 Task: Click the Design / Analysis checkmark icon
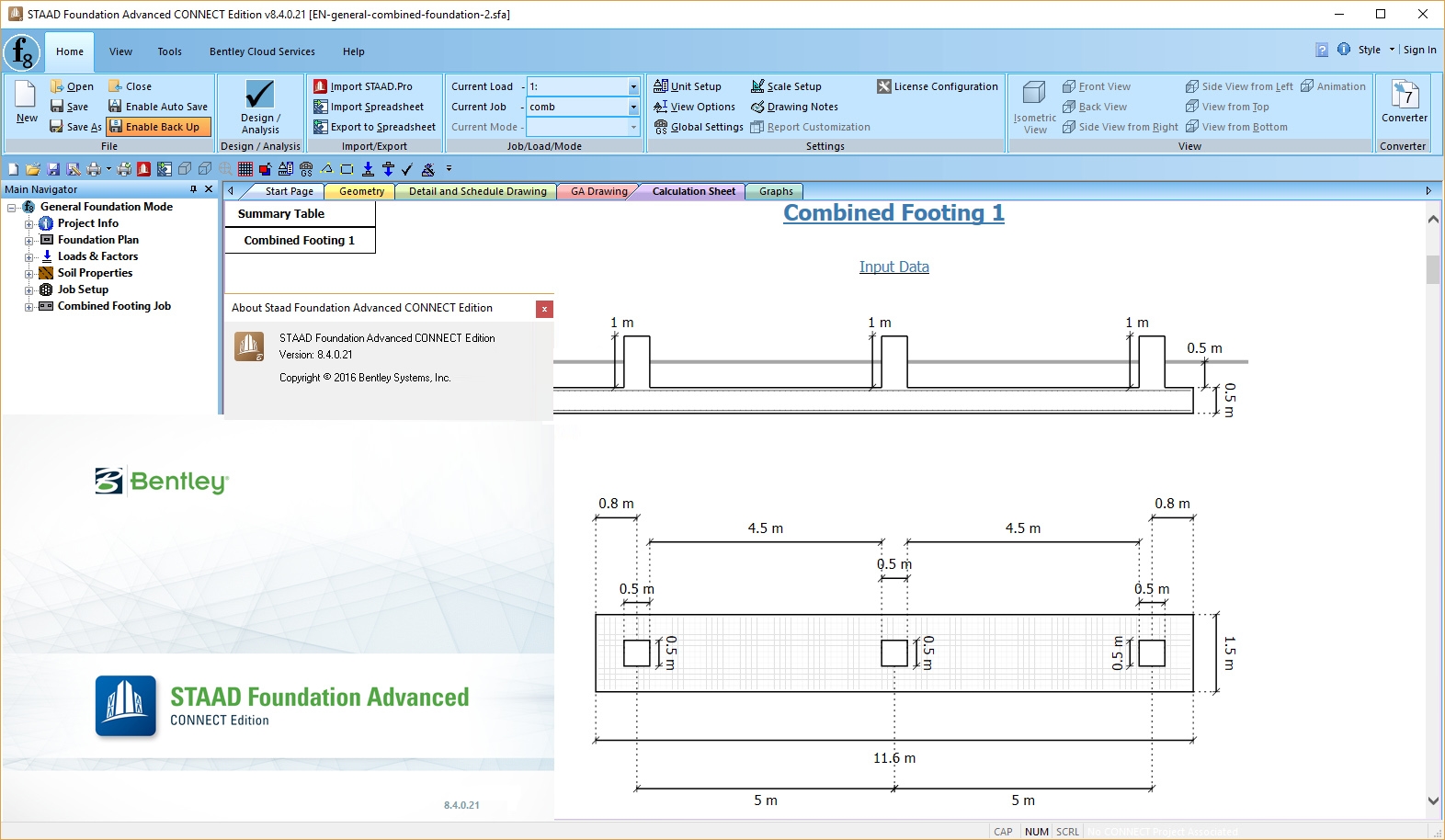pyautogui.click(x=260, y=94)
